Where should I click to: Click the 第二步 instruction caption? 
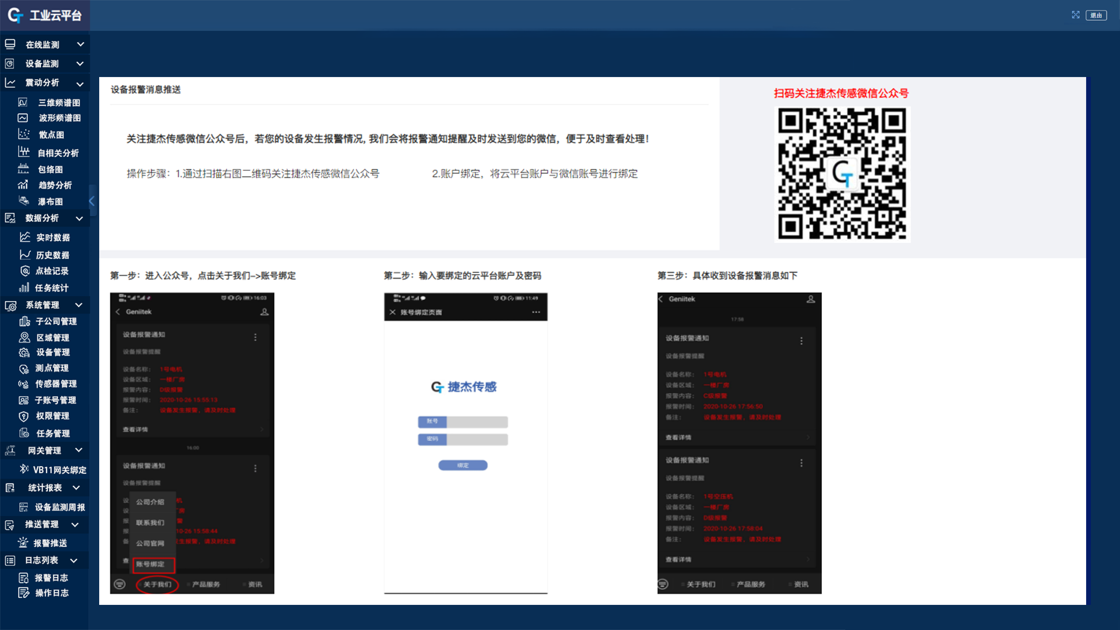[463, 276]
